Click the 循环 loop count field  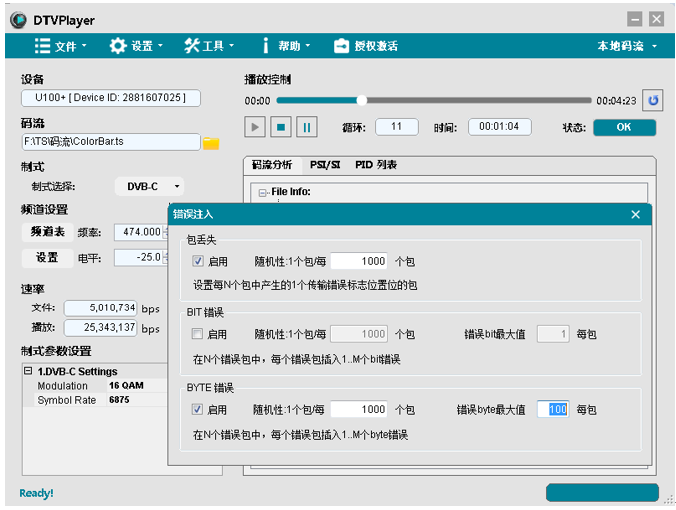coord(397,127)
